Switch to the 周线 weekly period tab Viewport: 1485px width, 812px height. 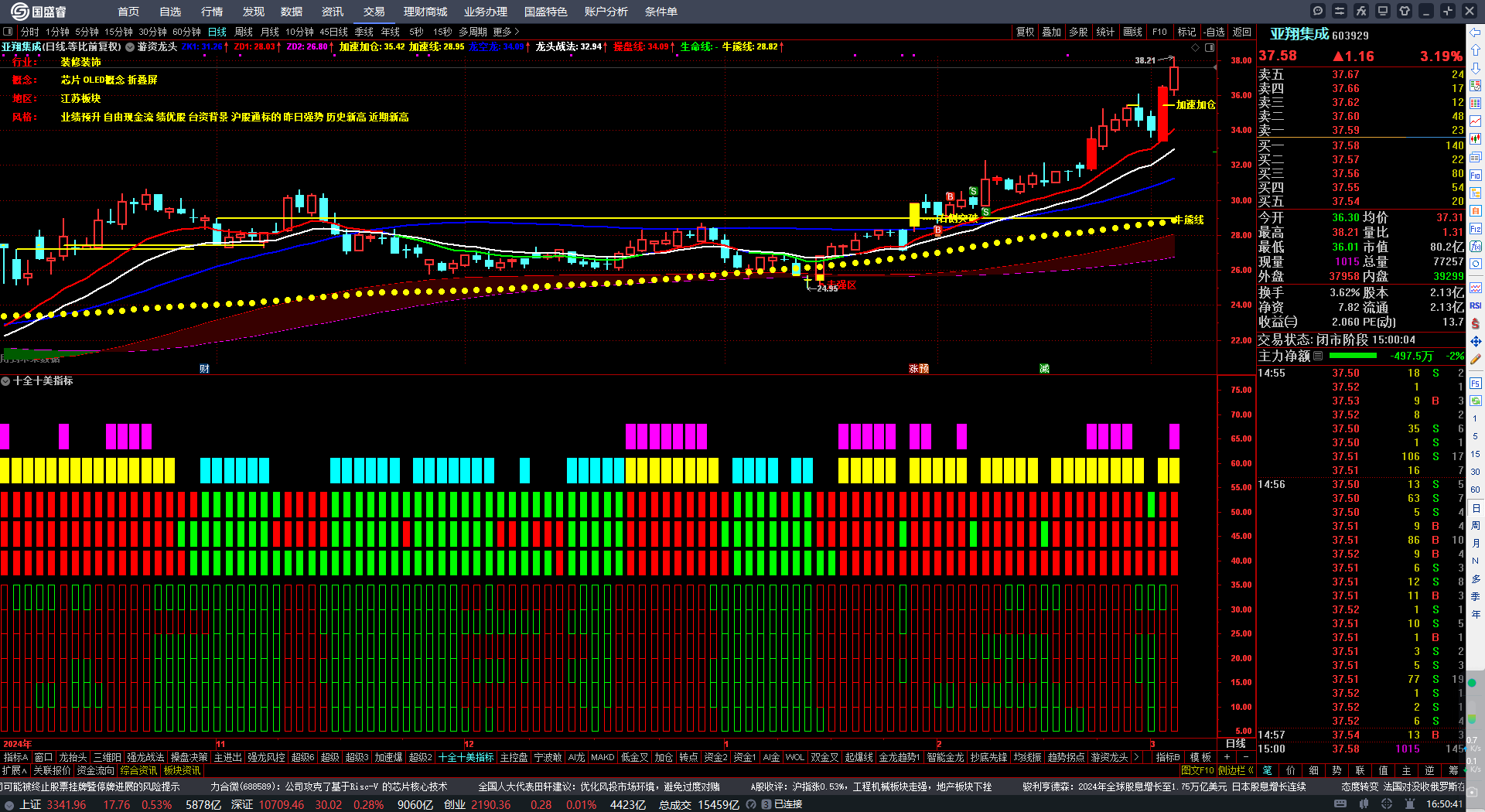click(244, 32)
